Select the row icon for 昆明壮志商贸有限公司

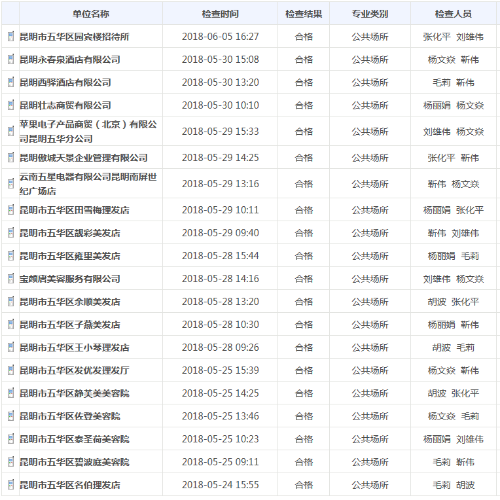pos(11,105)
